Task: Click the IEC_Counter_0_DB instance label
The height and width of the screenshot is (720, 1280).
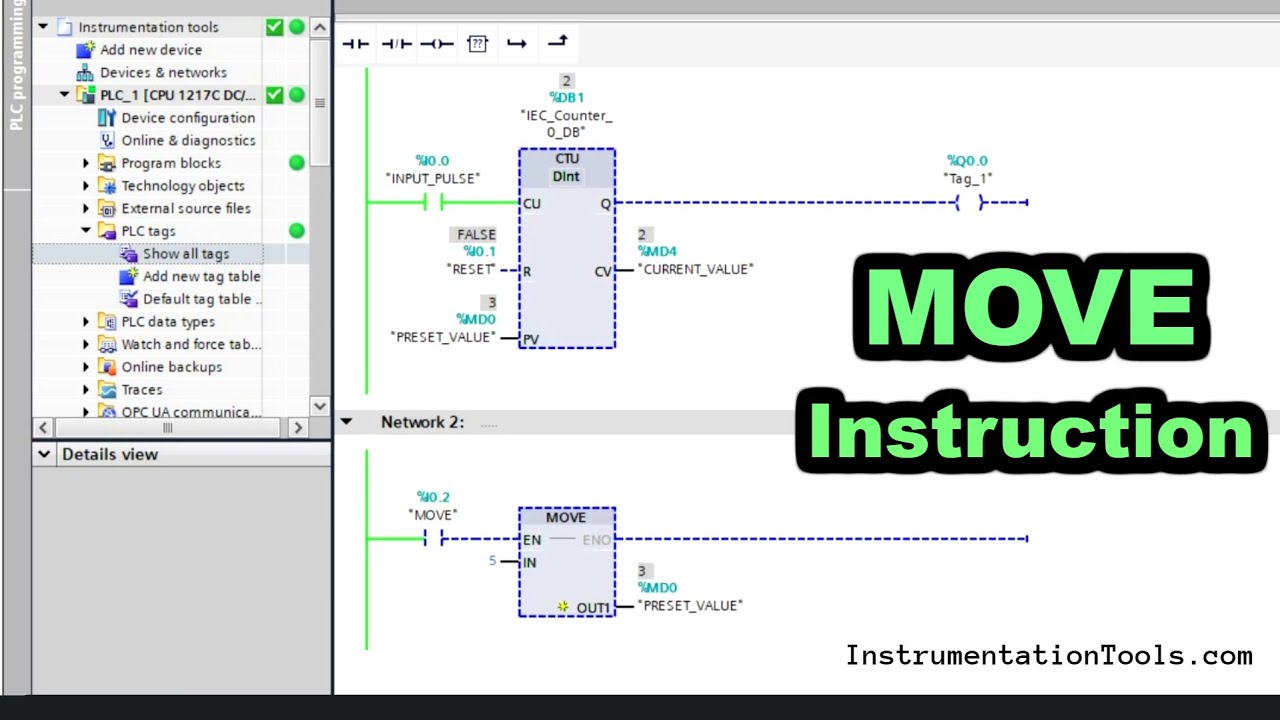Action: pos(567,124)
